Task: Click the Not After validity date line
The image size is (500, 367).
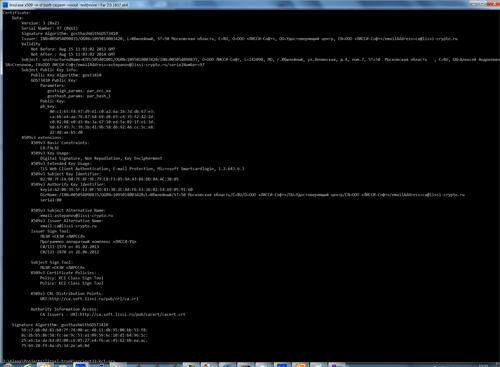Action: point(73,54)
